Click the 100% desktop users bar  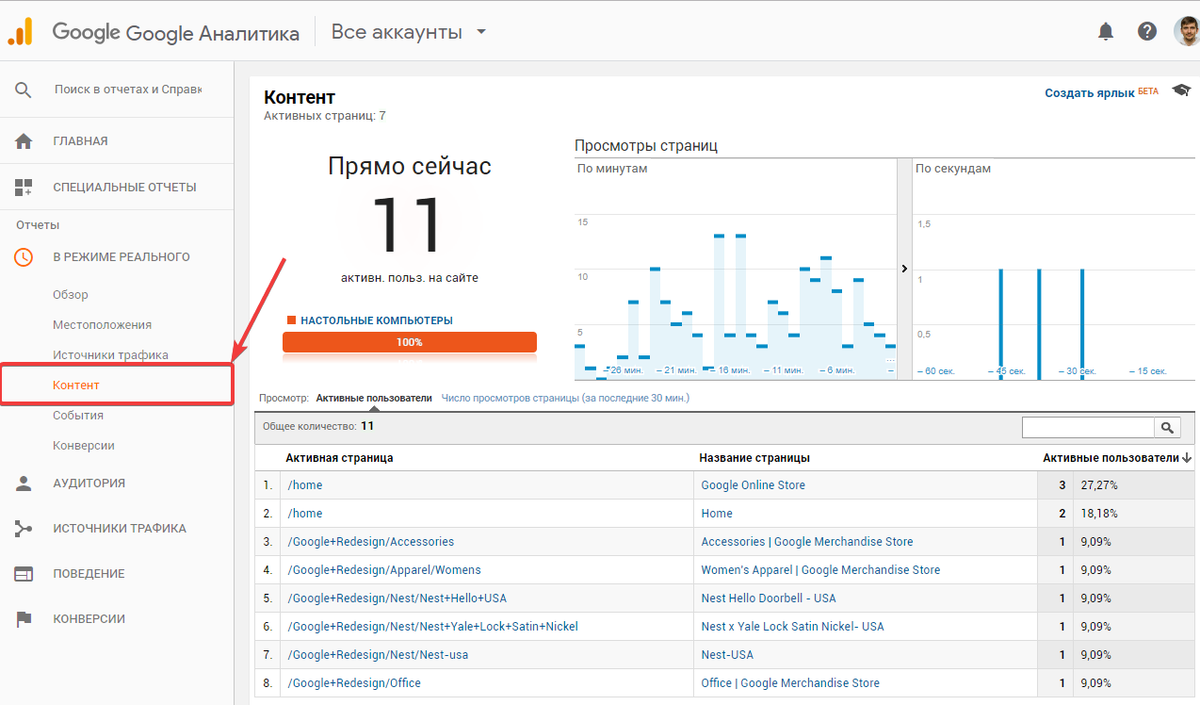click(409, 341)
